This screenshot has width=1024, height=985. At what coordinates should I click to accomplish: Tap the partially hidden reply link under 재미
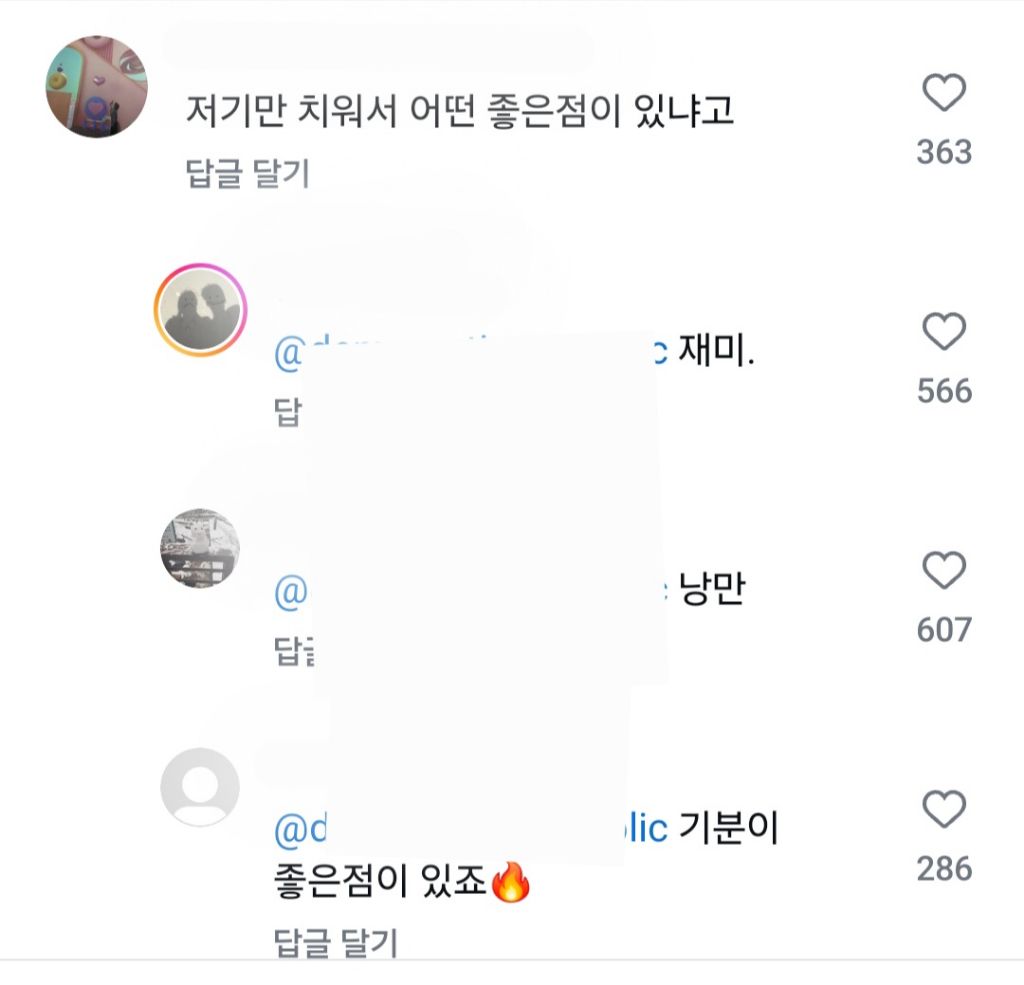(x=287, y=414)
